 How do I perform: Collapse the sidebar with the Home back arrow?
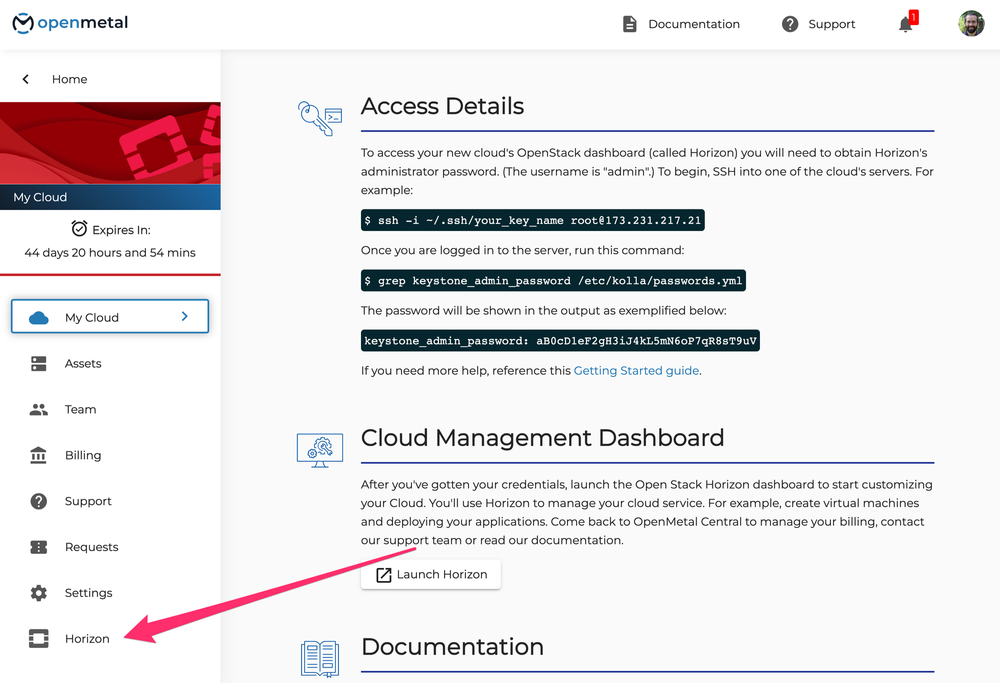click(25, 78)
